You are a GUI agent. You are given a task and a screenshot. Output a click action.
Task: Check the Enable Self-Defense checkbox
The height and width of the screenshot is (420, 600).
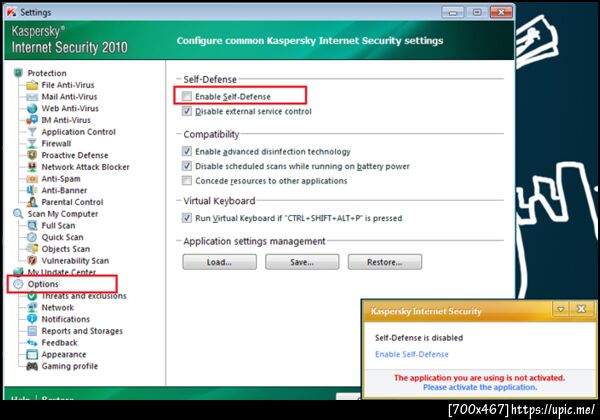point(187,96)
